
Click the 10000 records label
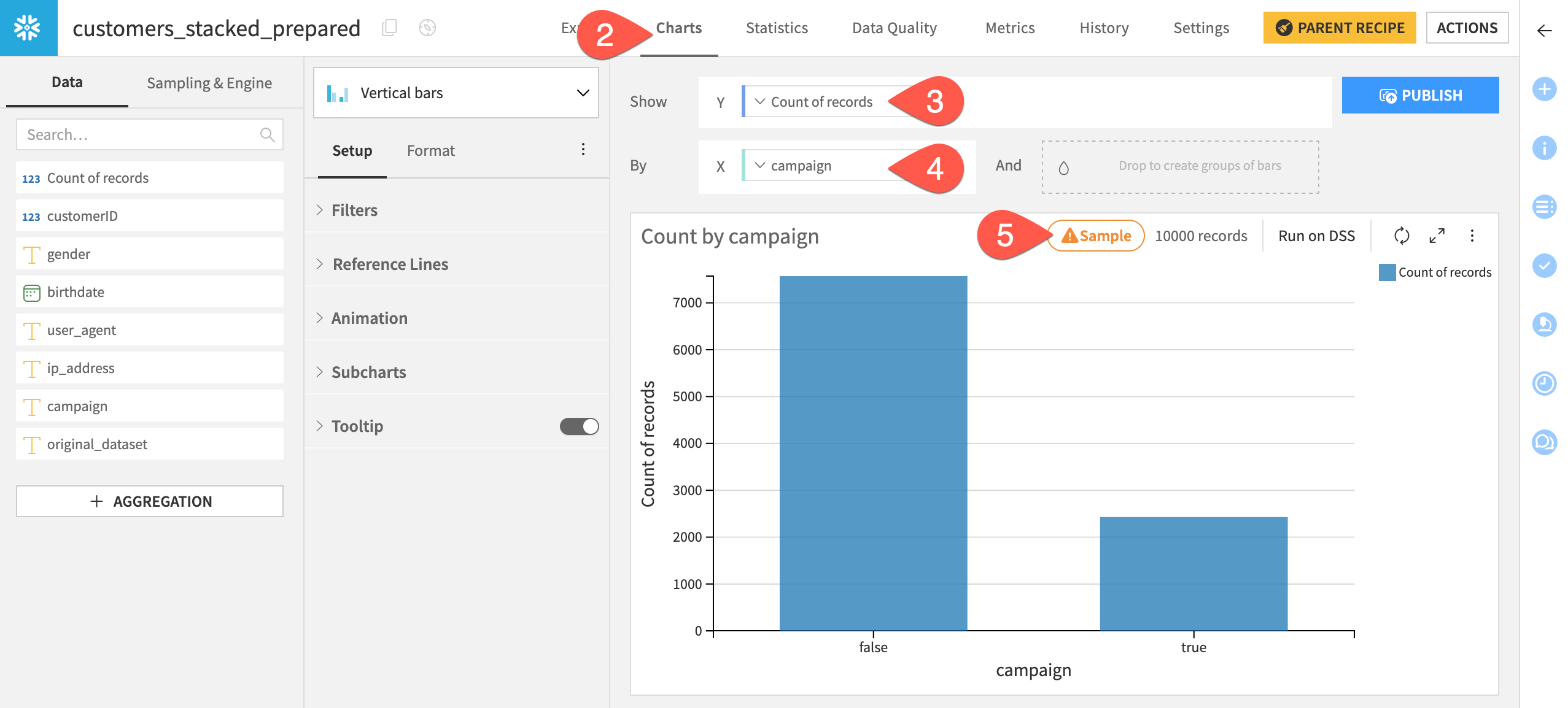click(x=1201, y=236)
